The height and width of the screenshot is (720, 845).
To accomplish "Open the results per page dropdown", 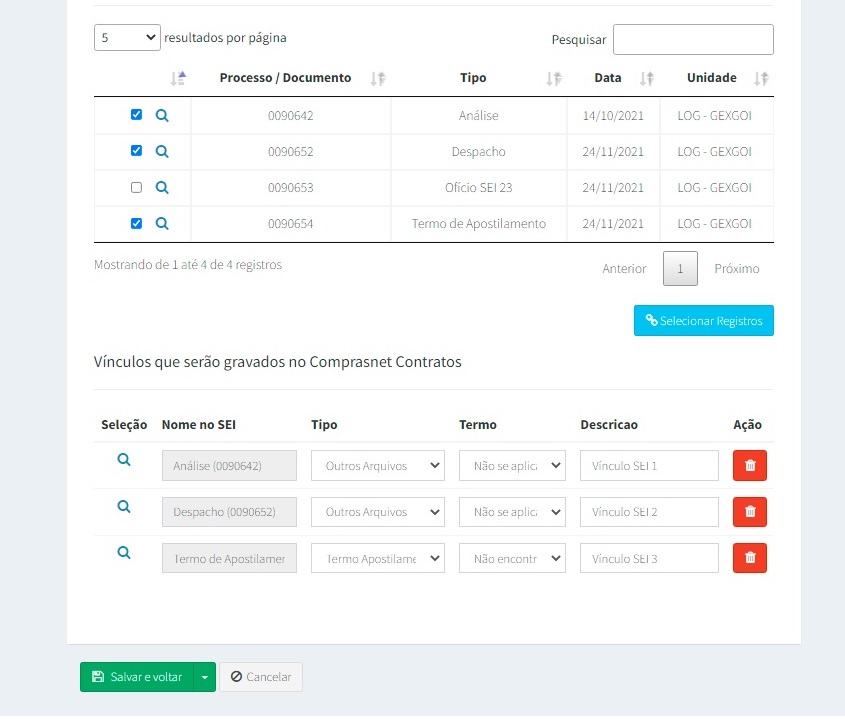I will point(127,38).
